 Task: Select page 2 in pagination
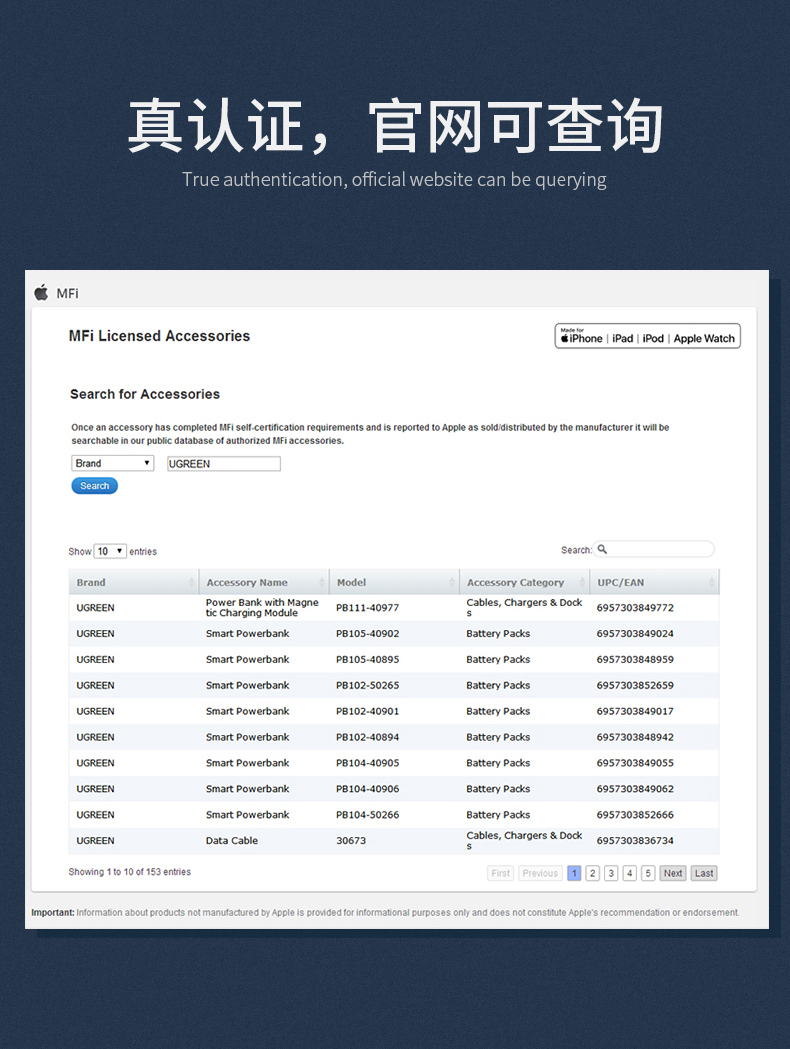coord(593,873)
